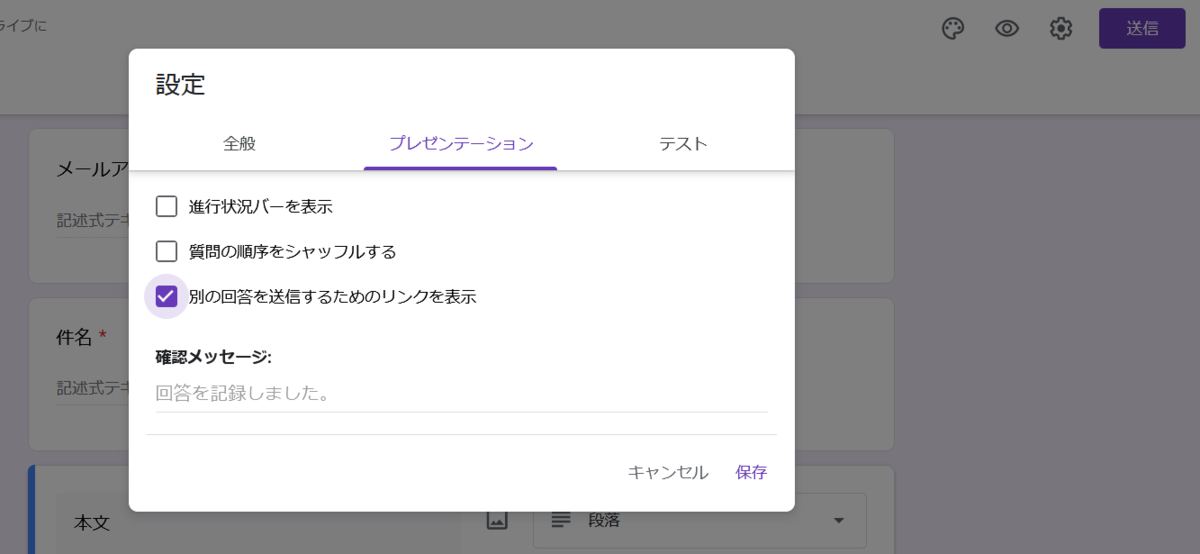Click the キャンセル button
This screenshot has width=1200, height=554.
[668, 472]
